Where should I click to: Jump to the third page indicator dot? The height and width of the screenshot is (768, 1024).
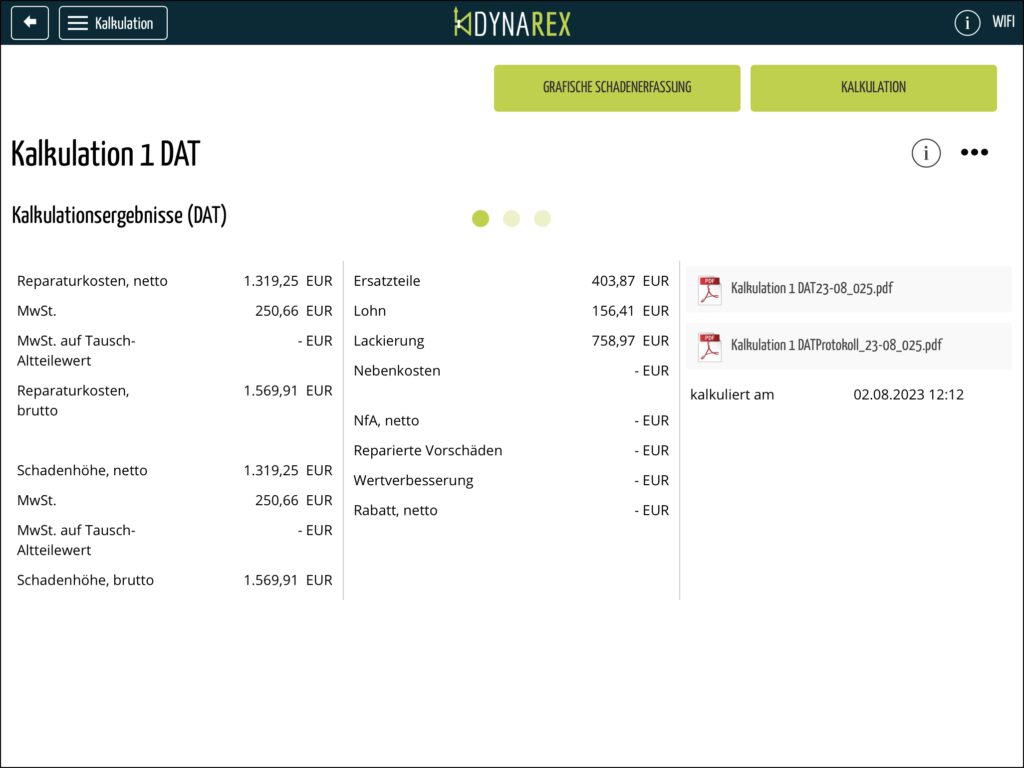[542, 218]
